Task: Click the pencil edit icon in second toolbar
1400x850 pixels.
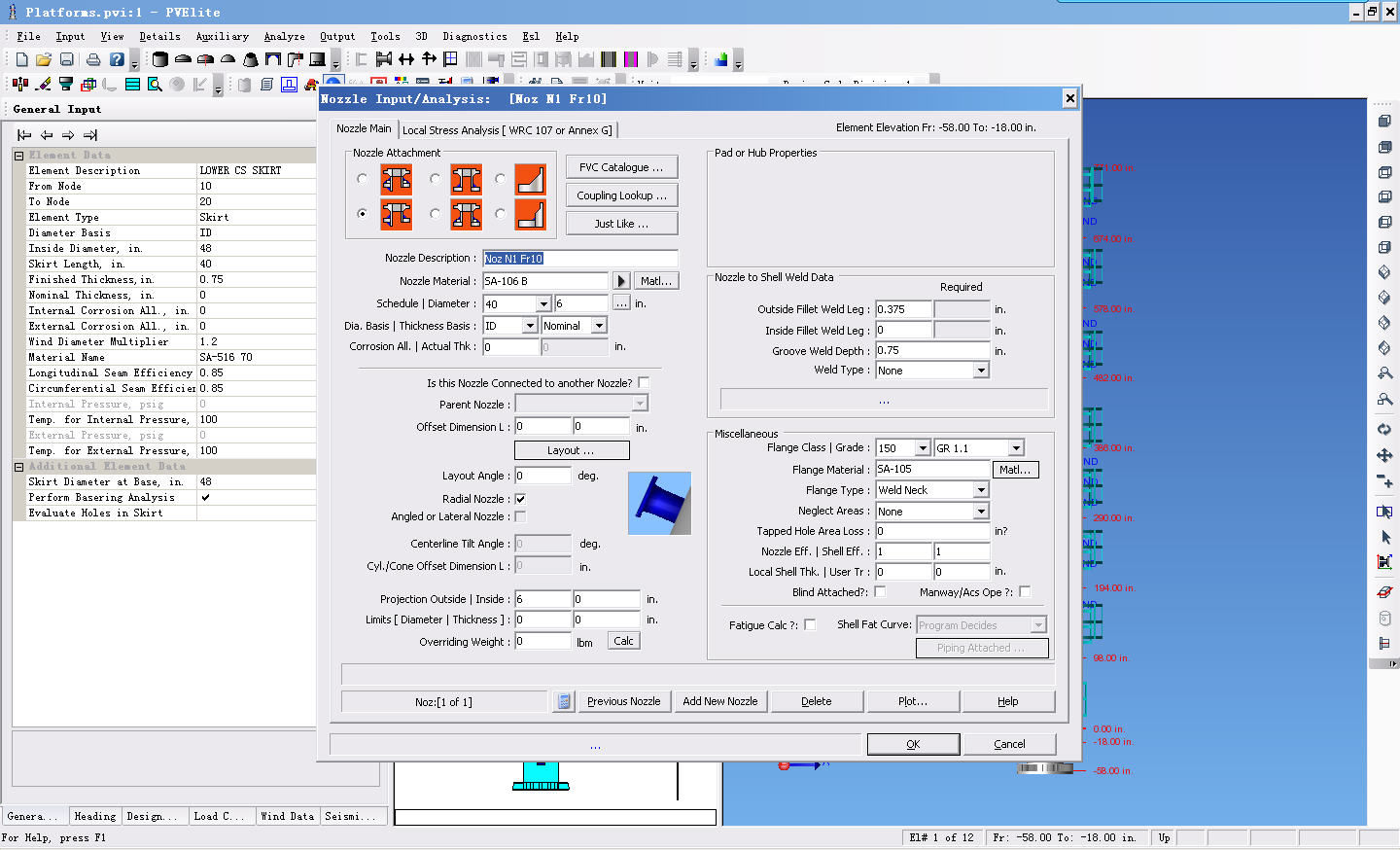Action: pyautogui.click(x=44, y=85)
